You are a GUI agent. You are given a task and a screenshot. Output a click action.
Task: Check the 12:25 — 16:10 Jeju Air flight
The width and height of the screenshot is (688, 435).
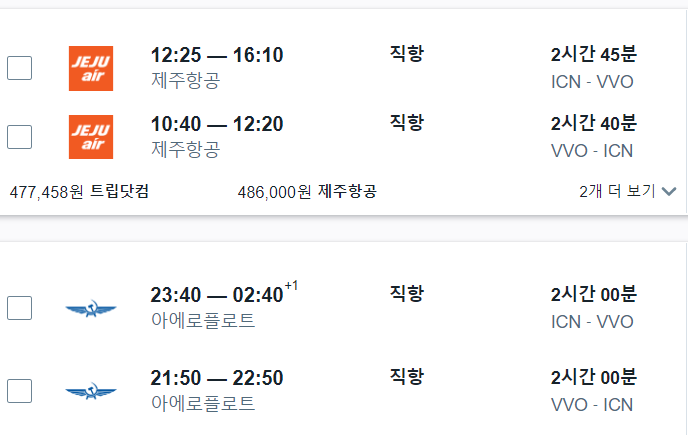20,68
